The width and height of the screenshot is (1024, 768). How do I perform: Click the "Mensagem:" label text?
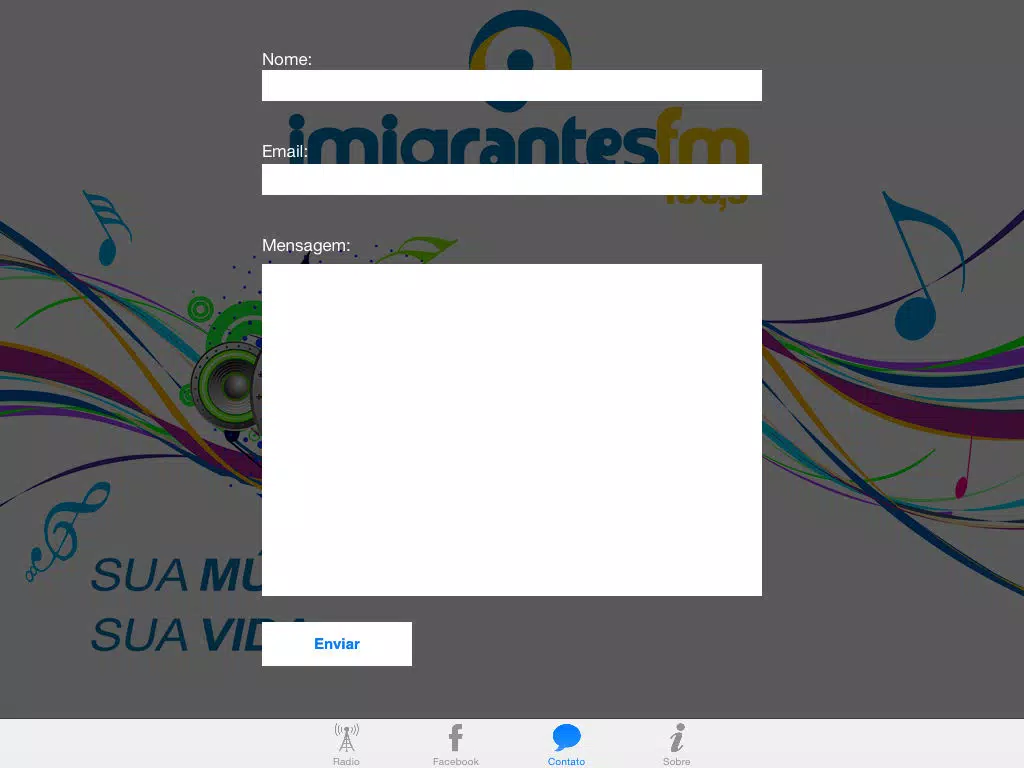[x=306, y=246]
